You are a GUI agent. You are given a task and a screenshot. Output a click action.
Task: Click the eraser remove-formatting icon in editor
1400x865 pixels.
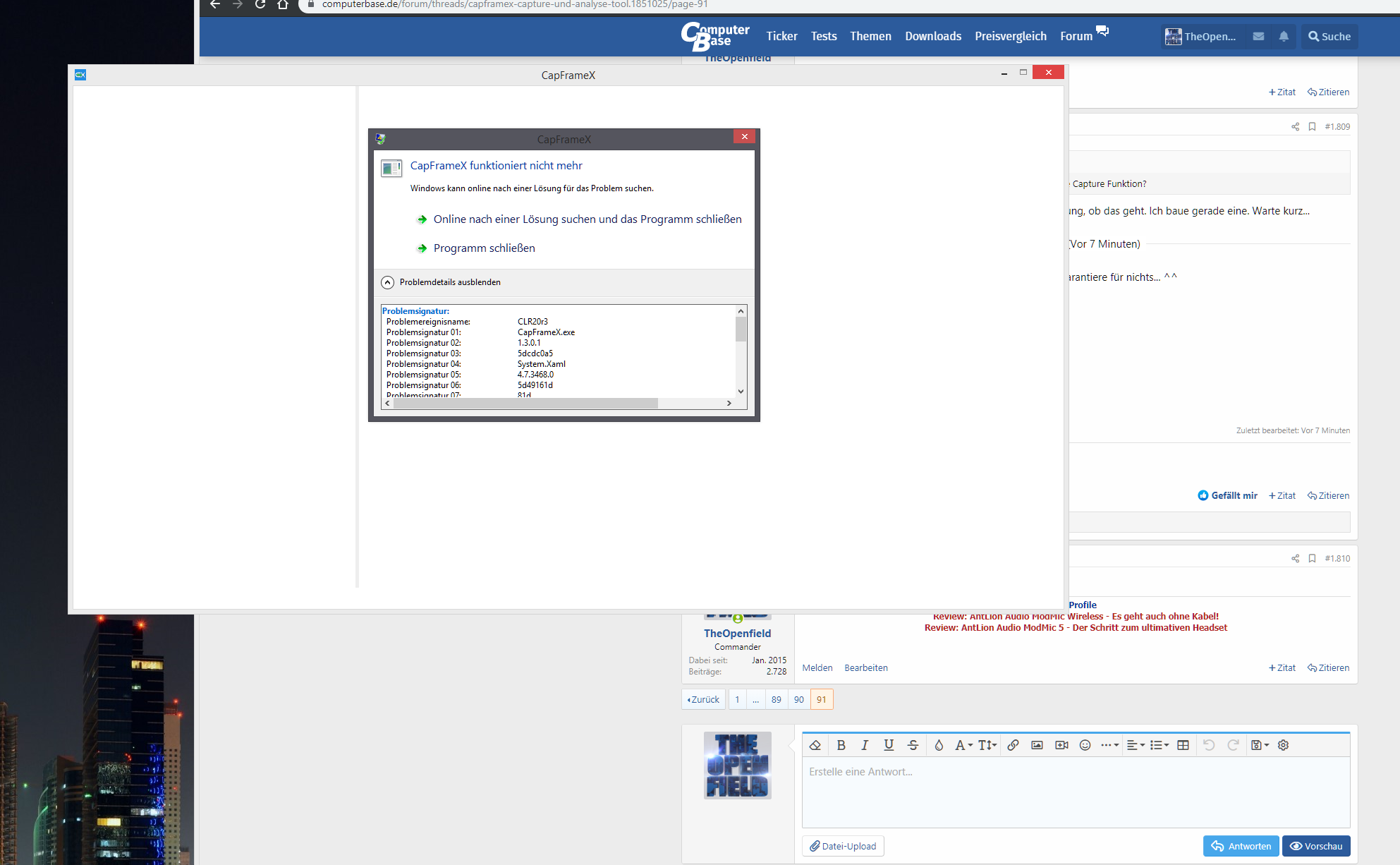(x=815, y=745)
